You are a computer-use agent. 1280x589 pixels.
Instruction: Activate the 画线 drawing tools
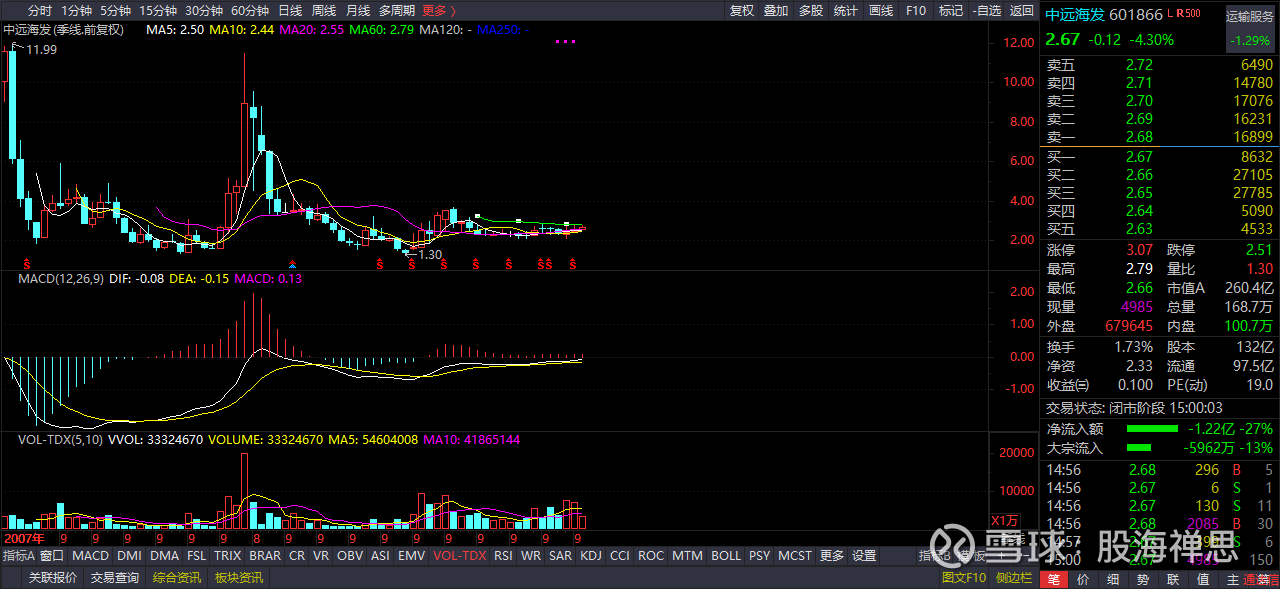tap(881, 10)
